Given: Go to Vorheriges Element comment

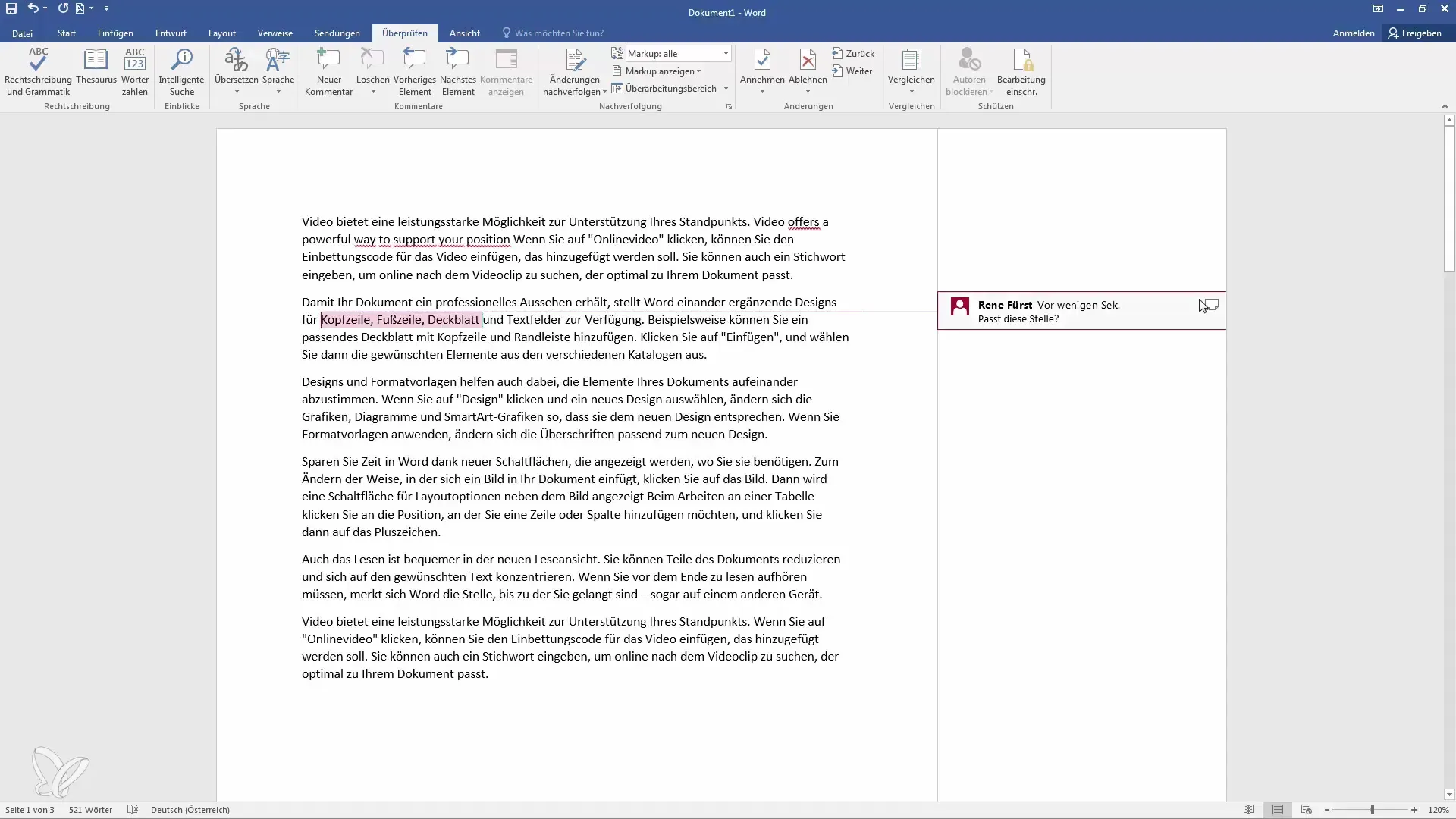Looking at the screenshot, I should pyautogui.click(x=415, y=71).
